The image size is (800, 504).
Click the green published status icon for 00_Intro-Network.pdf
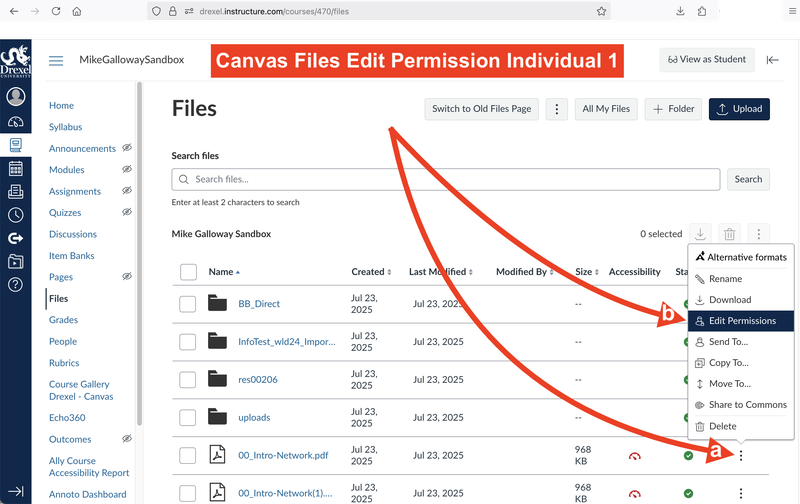688,456
